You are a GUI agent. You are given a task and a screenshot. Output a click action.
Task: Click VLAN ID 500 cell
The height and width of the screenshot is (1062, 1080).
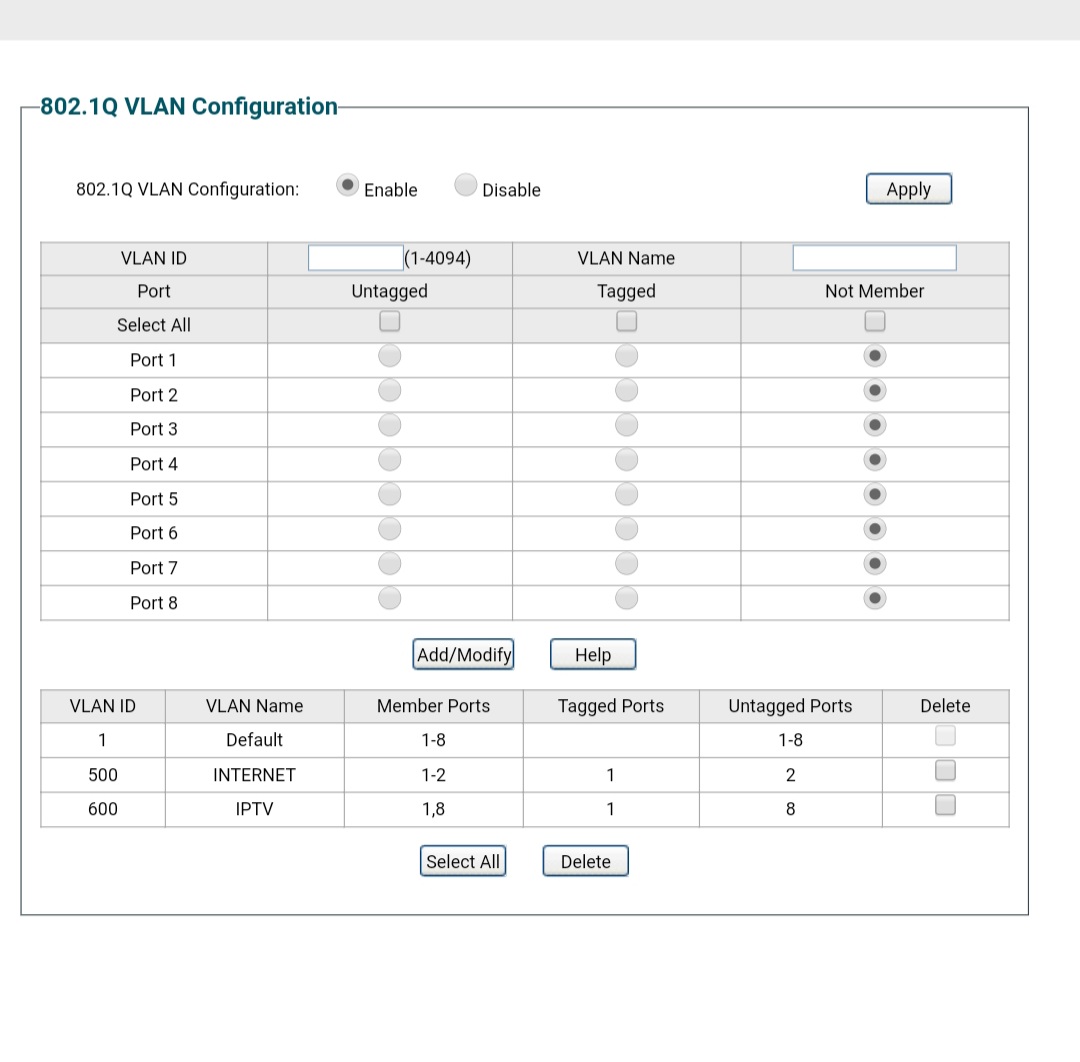(x=103, y=775)
